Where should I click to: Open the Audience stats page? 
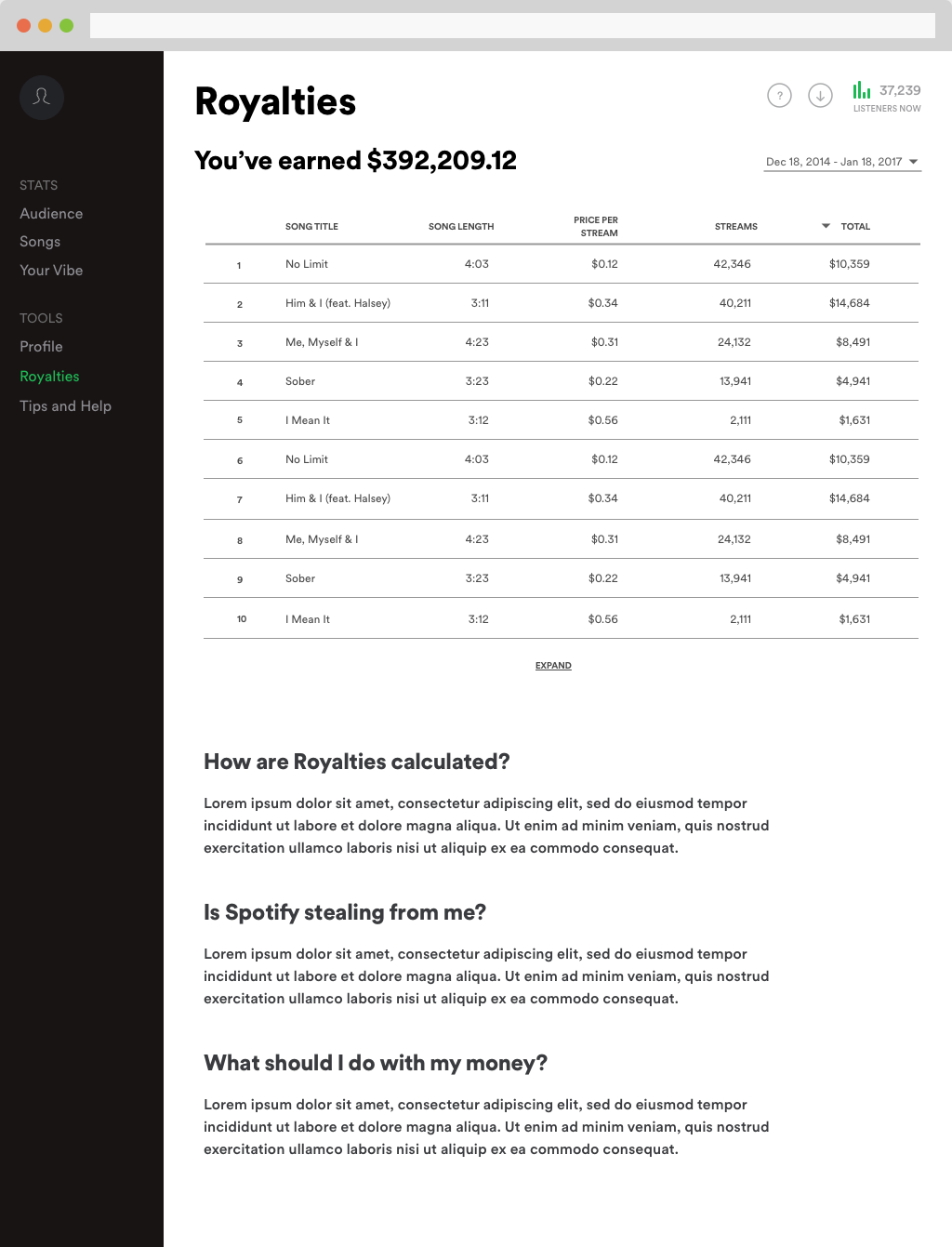tap(51, 214)
